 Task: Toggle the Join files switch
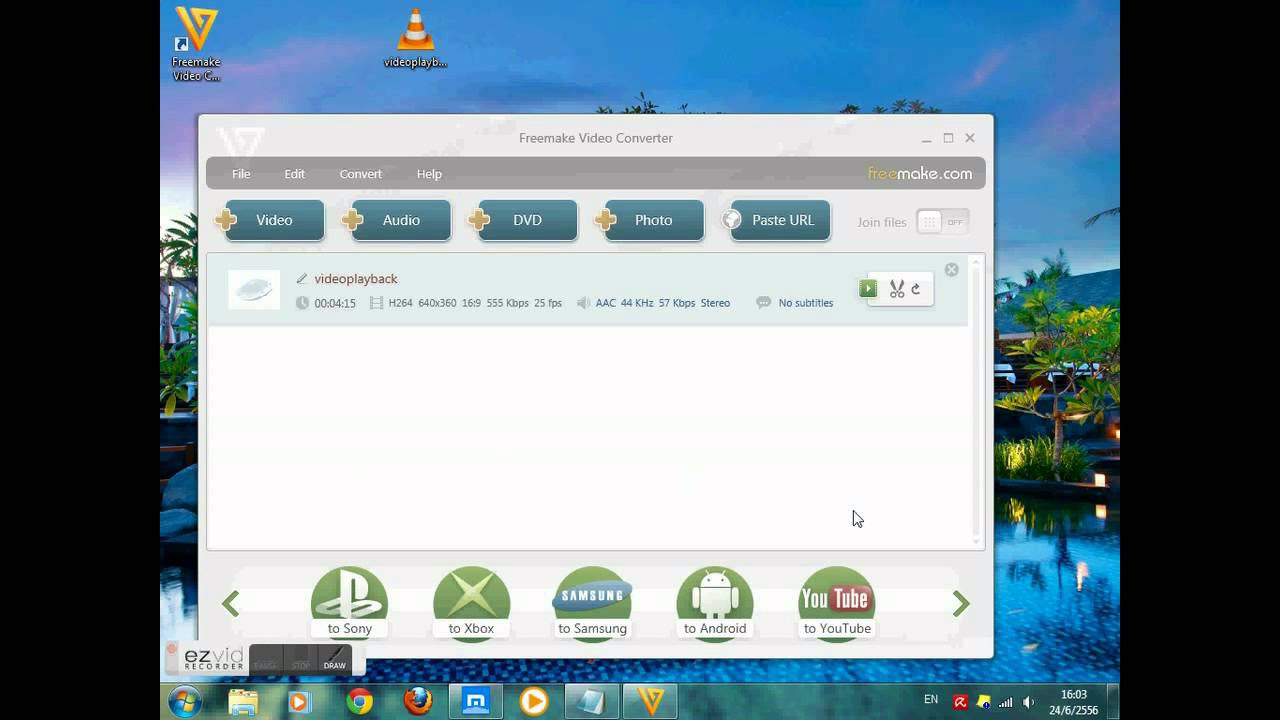point(942,222)
